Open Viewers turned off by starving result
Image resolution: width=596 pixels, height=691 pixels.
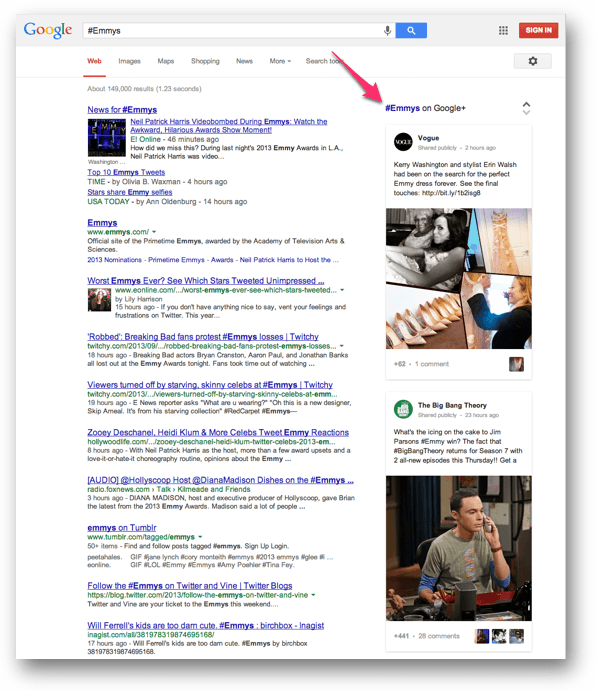coord(210,385)
